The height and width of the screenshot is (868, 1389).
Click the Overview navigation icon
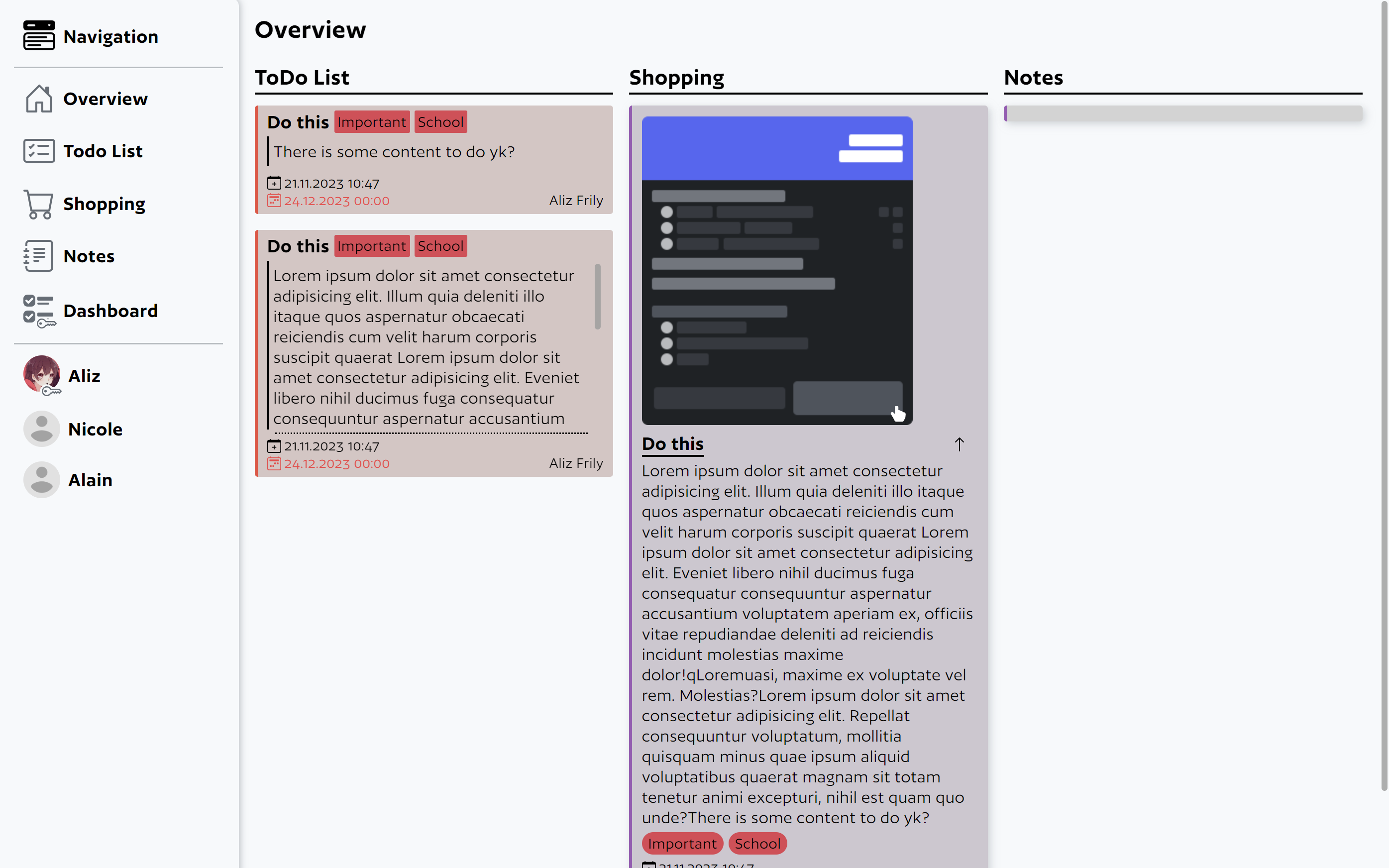[x=38, y=97]
